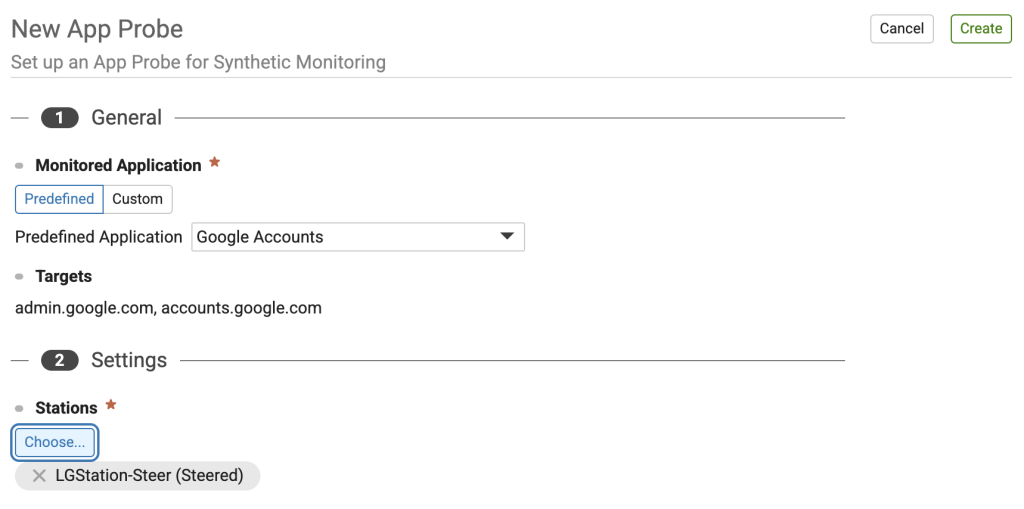Select the LGStation-Steer (Steered) chip
Viewport: 1024px width, 509px height.
pyautogui.click(x=149, y=476)
